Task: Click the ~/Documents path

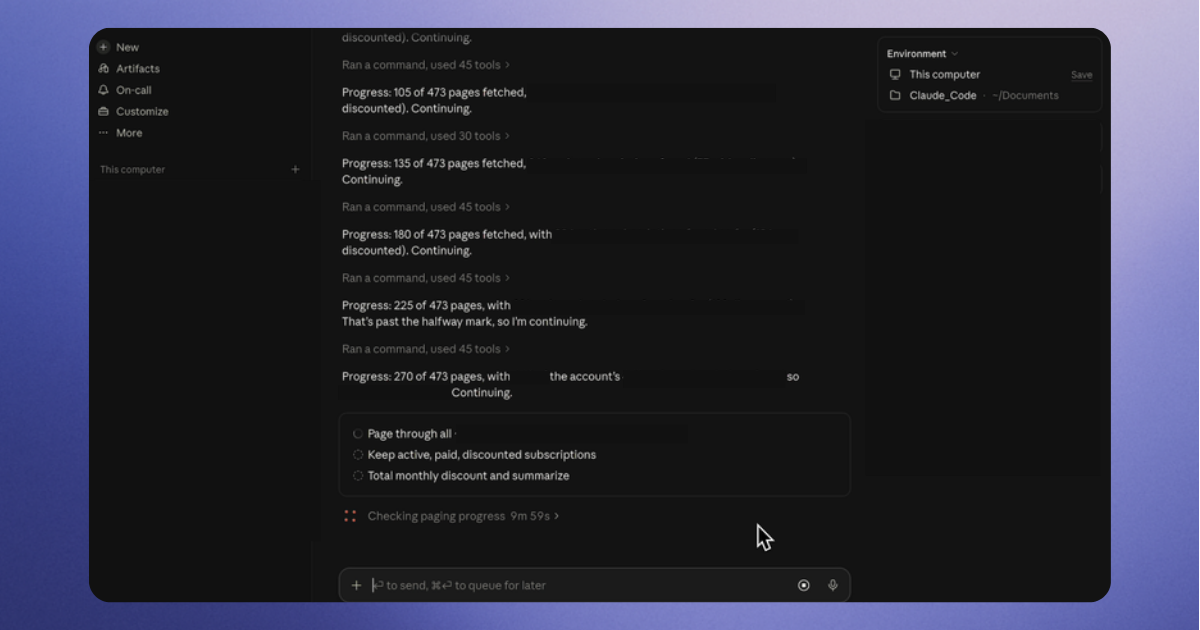Action: [1025, 96]
